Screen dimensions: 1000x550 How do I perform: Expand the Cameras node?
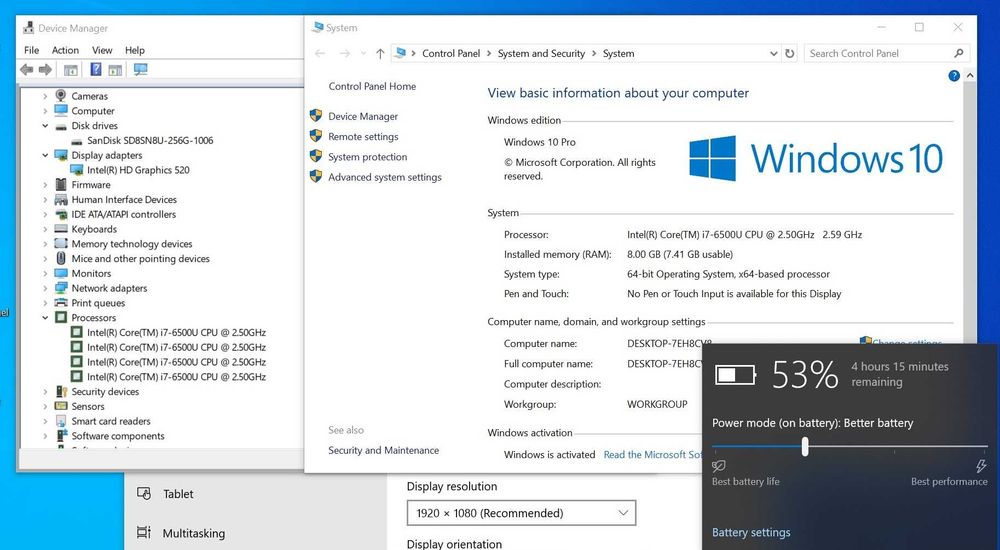45,96
